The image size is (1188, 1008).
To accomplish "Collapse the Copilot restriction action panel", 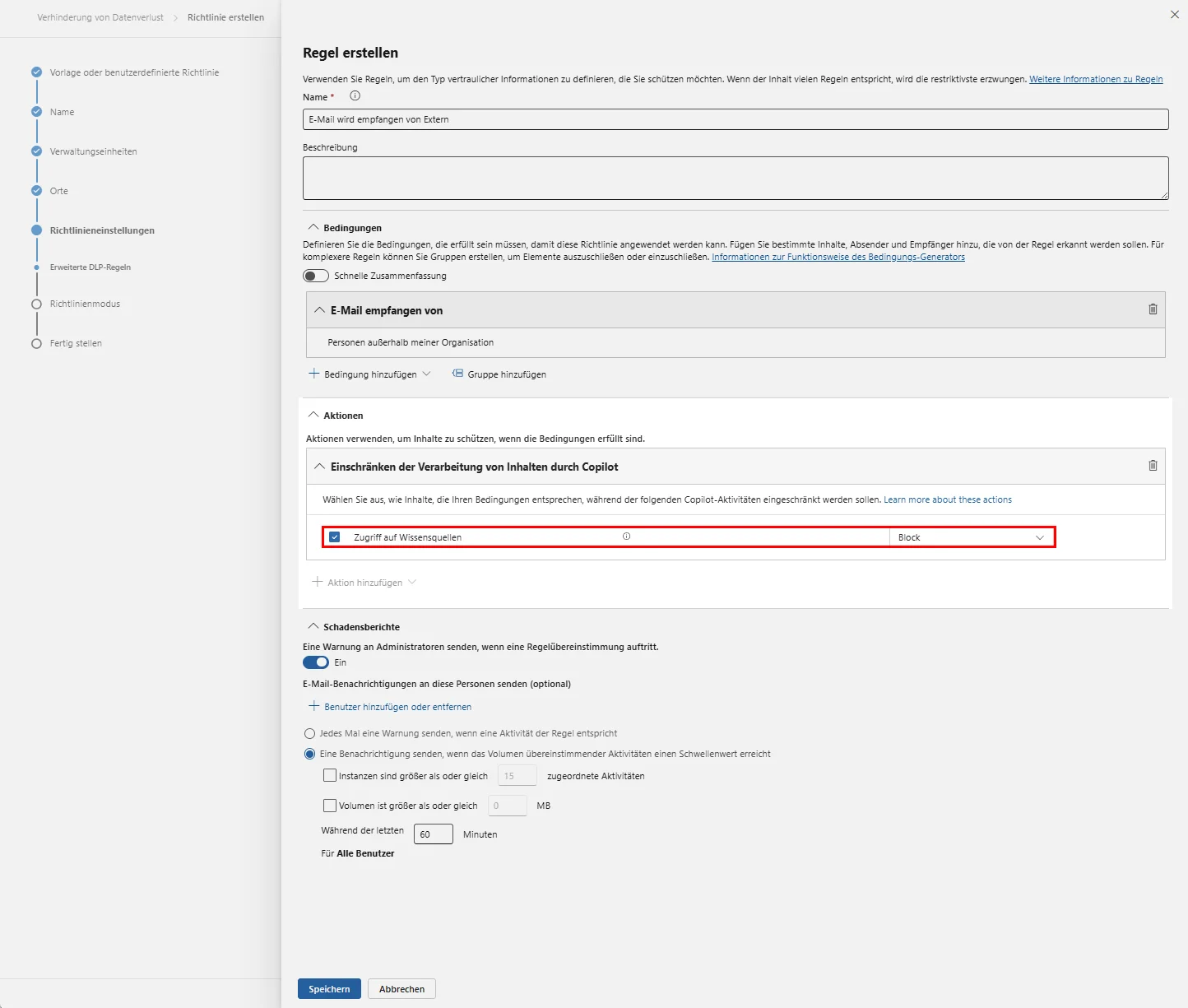I will [320, 467].
